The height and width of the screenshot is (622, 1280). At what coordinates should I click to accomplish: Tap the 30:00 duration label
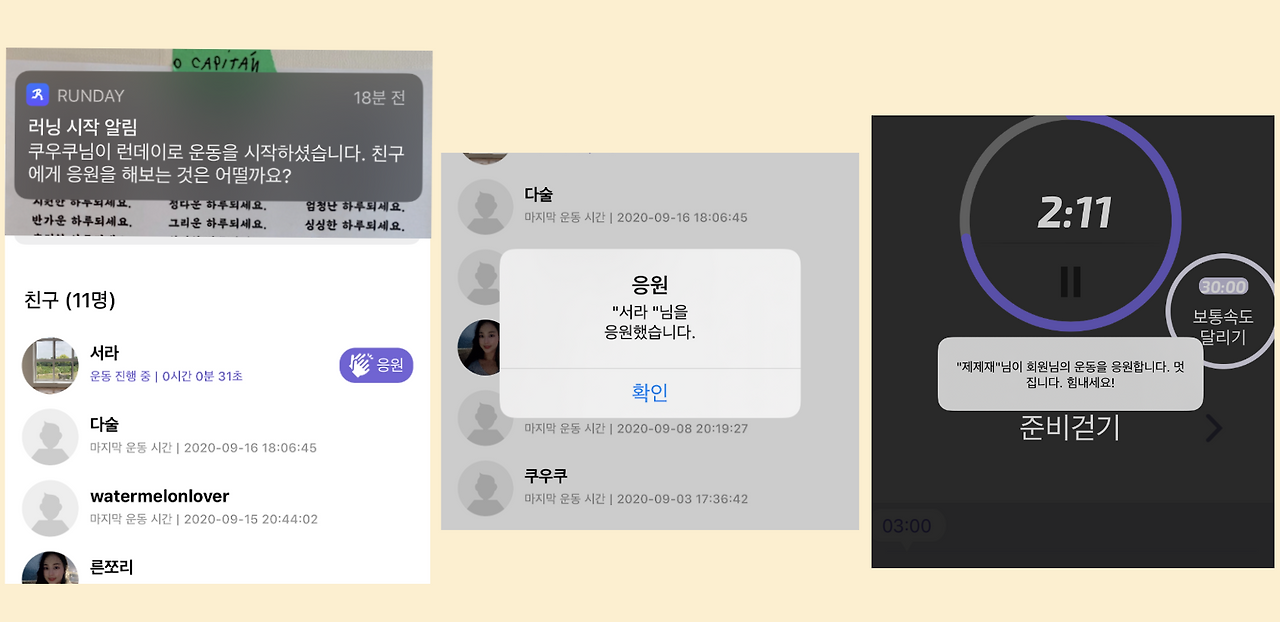[x=1223, y=287]
